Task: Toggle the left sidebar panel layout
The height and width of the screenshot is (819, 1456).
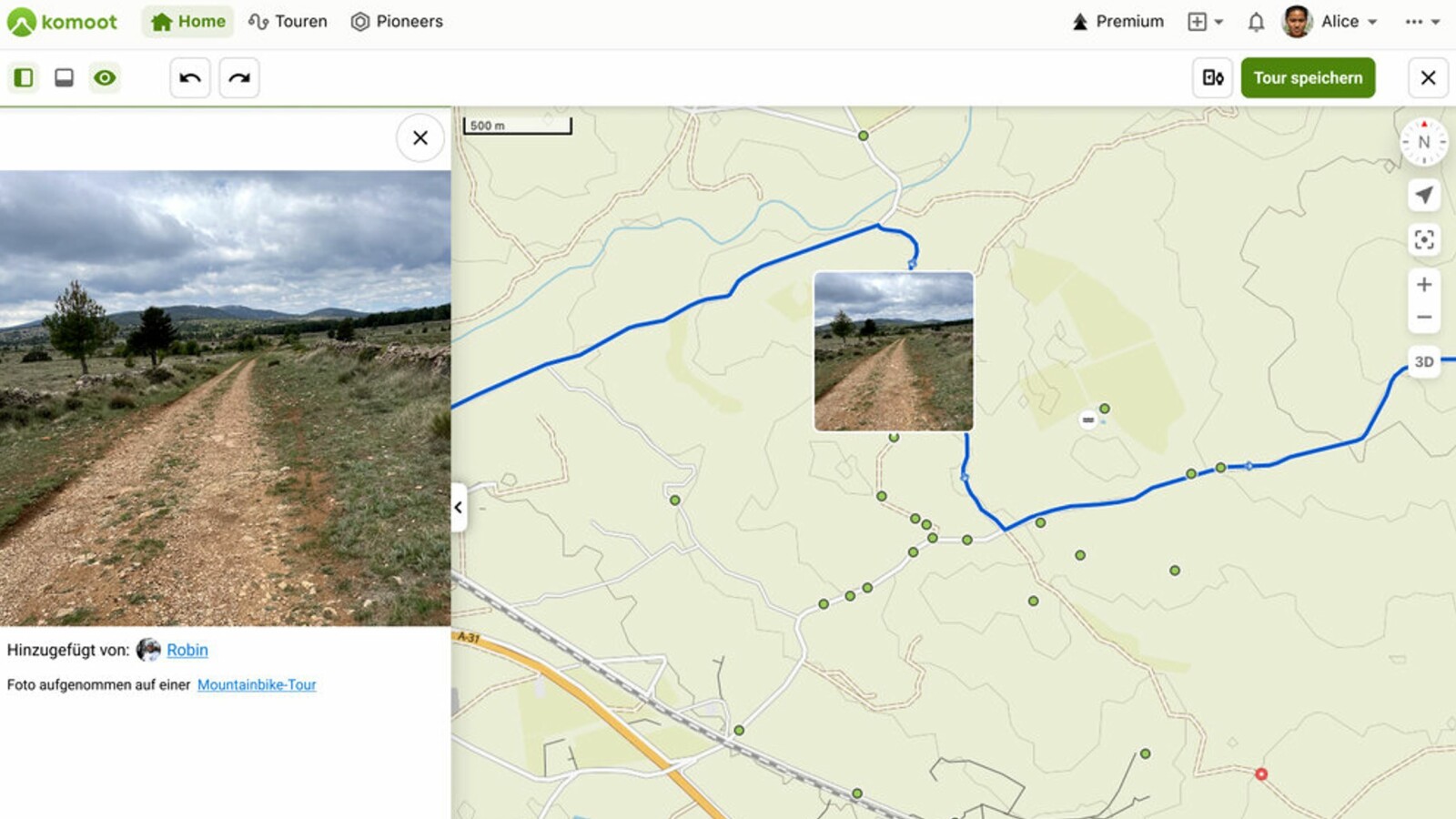Action: tap(24, 78)
